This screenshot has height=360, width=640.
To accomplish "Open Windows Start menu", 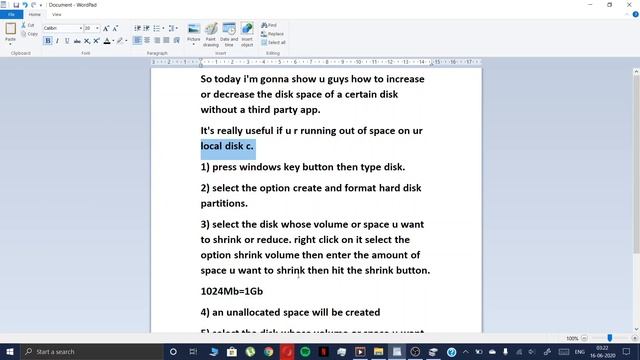I will (10, 351).
